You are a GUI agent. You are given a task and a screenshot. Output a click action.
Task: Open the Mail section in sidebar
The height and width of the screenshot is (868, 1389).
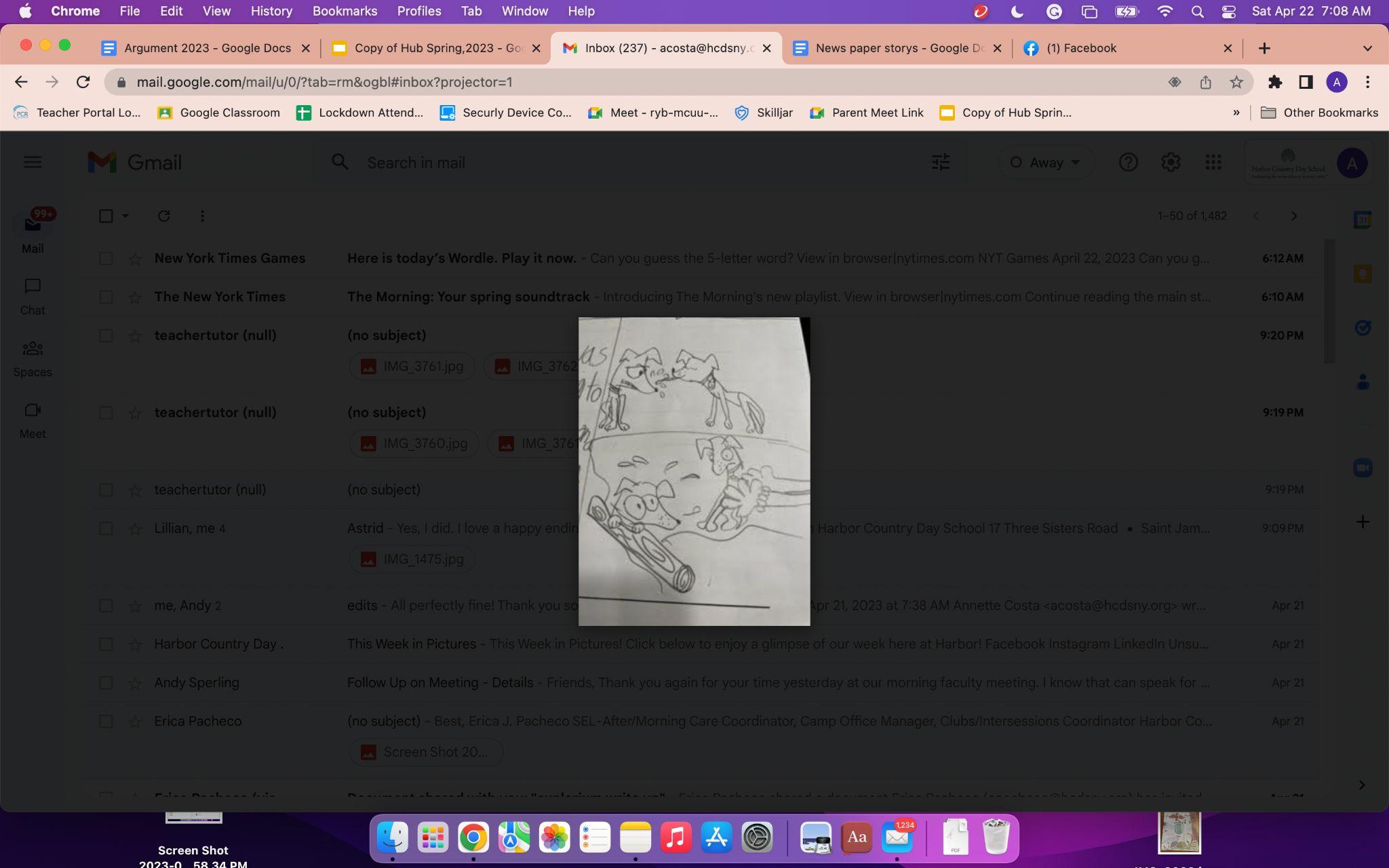pyautogui.click(x=33, y=232)
